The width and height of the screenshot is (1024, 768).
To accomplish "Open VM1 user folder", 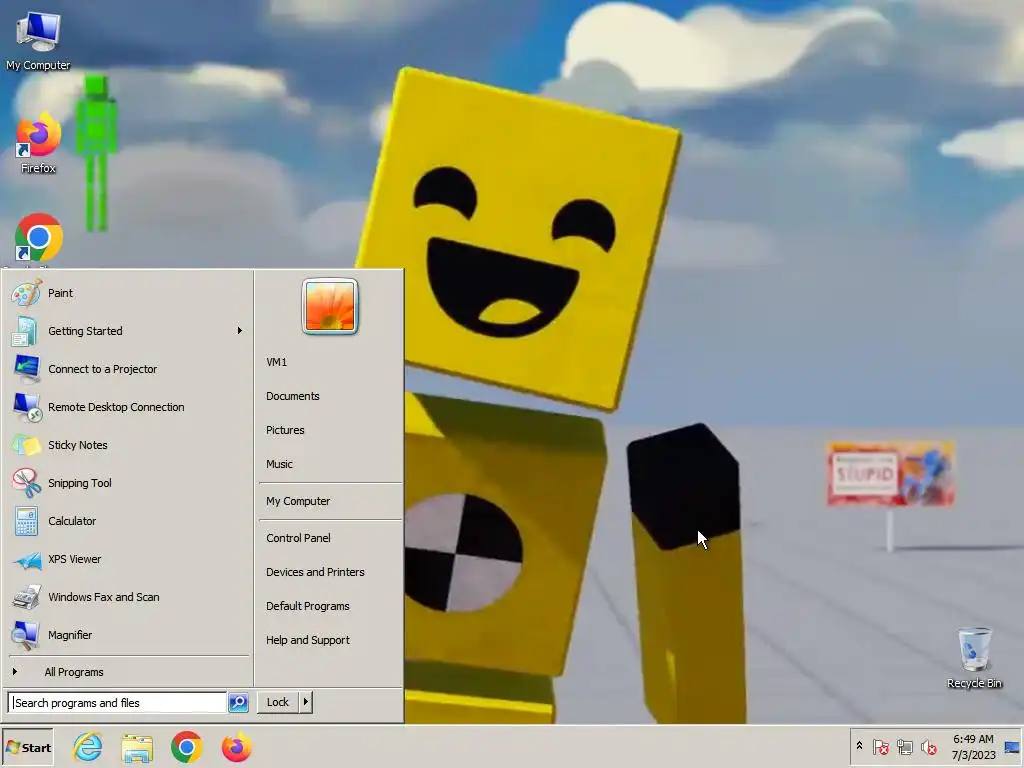I will 276,362.
